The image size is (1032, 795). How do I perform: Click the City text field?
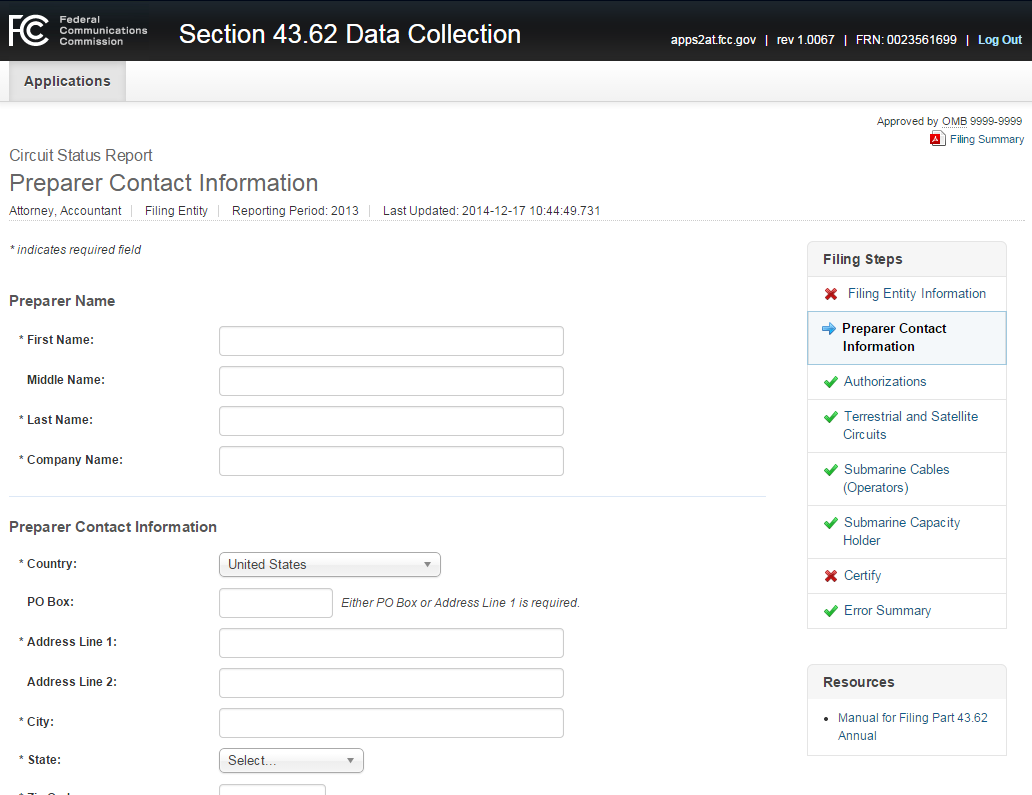click(x=391, y=723)
